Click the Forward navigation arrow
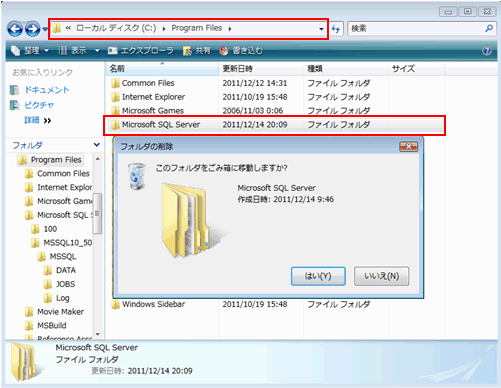This screenshot has height=388, width=501. [x=33, y=29]
